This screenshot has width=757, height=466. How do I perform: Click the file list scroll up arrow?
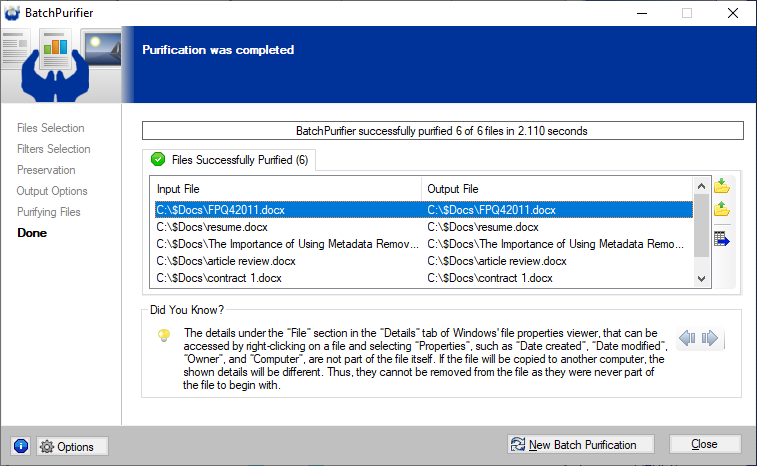coord(701,186)
